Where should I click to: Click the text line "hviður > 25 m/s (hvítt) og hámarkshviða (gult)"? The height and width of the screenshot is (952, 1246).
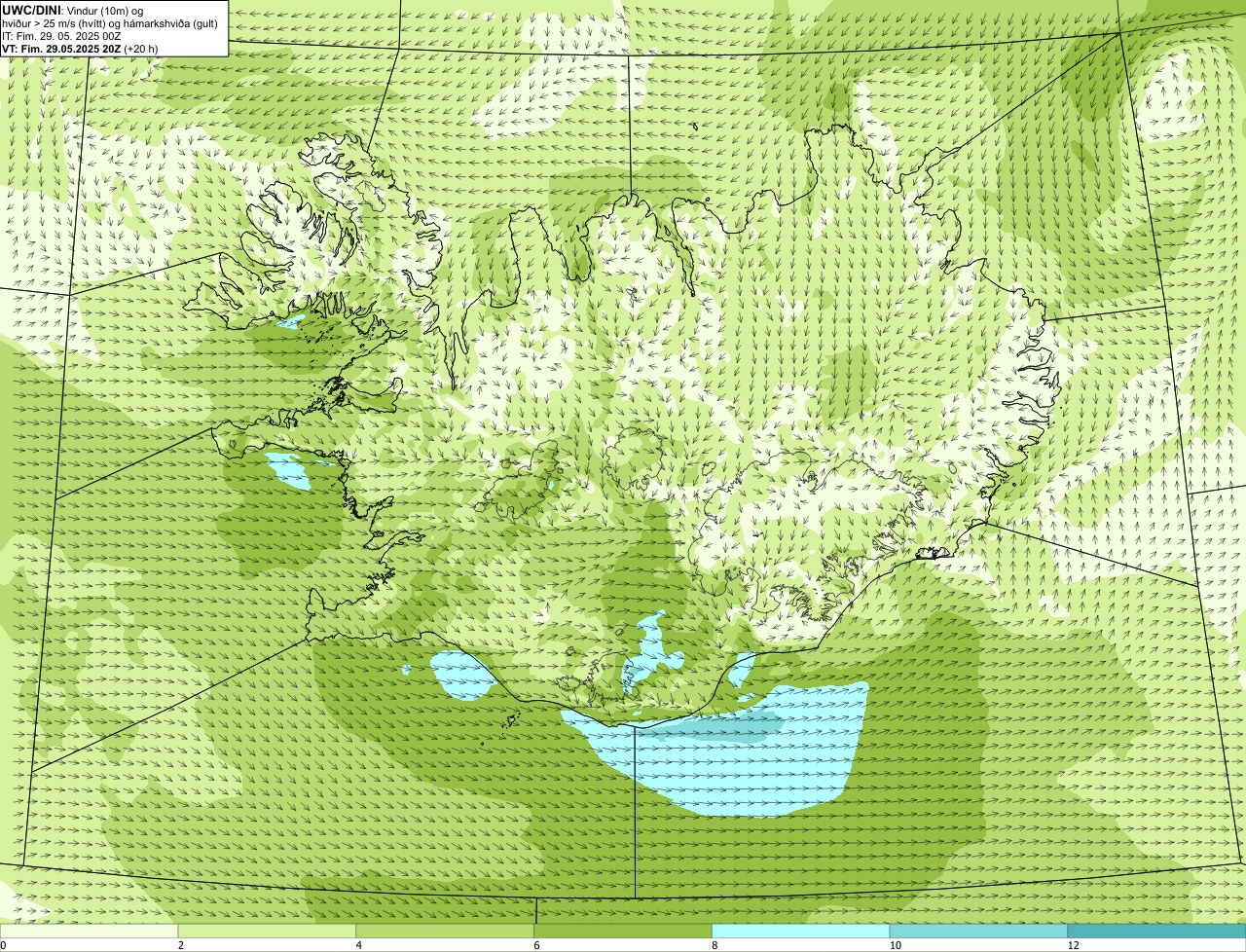pos(110,22)
